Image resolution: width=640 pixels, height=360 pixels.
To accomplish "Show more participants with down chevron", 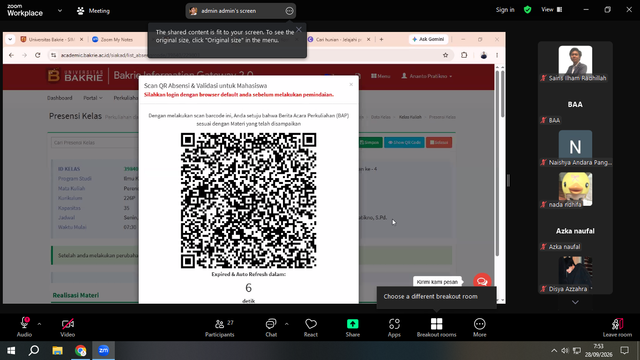I will coord(575,302).
